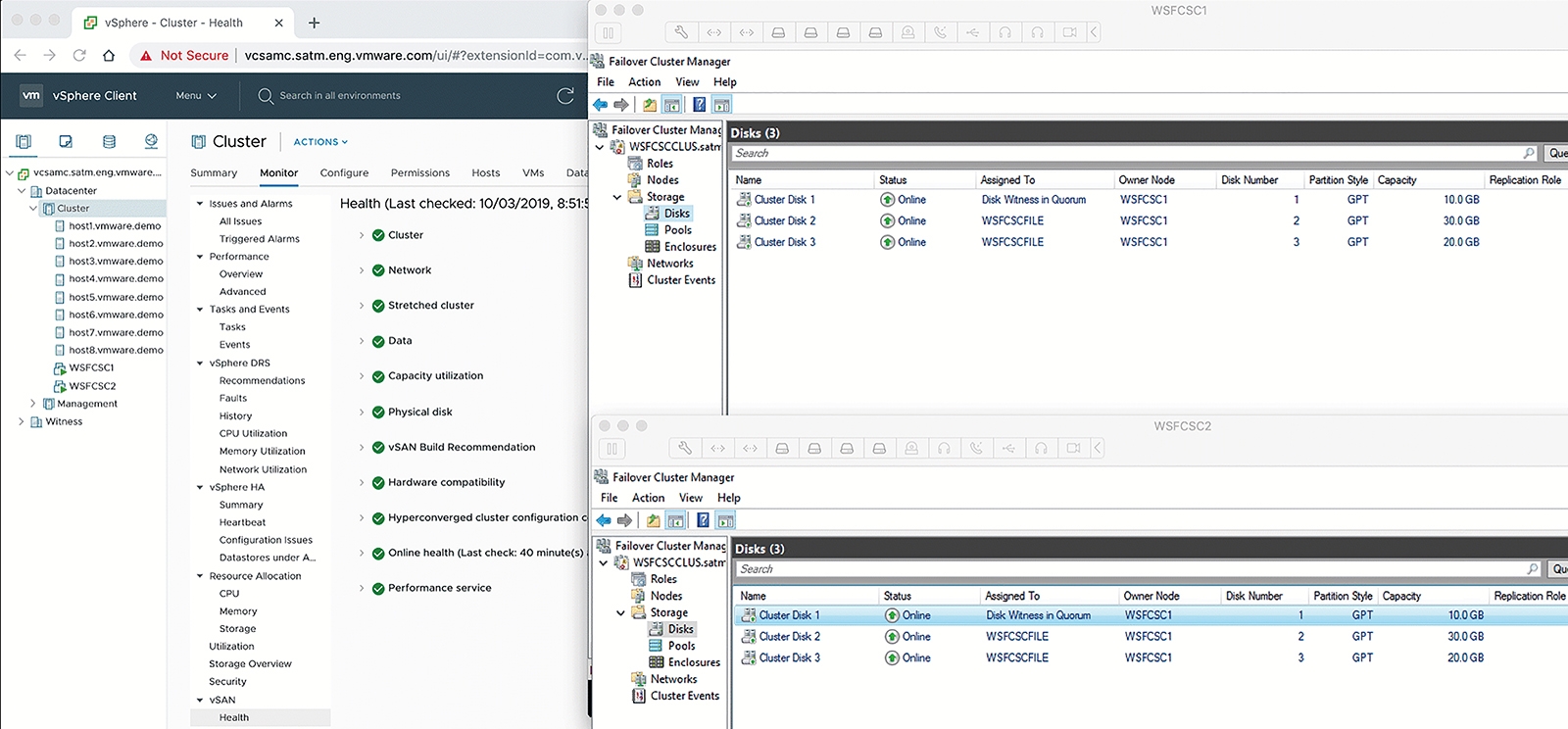Click the camera icon in WSFCSC1 console toolbar
Image resolution: width=1568 pixels, height=729 pixels.
tap(1070, 32)
